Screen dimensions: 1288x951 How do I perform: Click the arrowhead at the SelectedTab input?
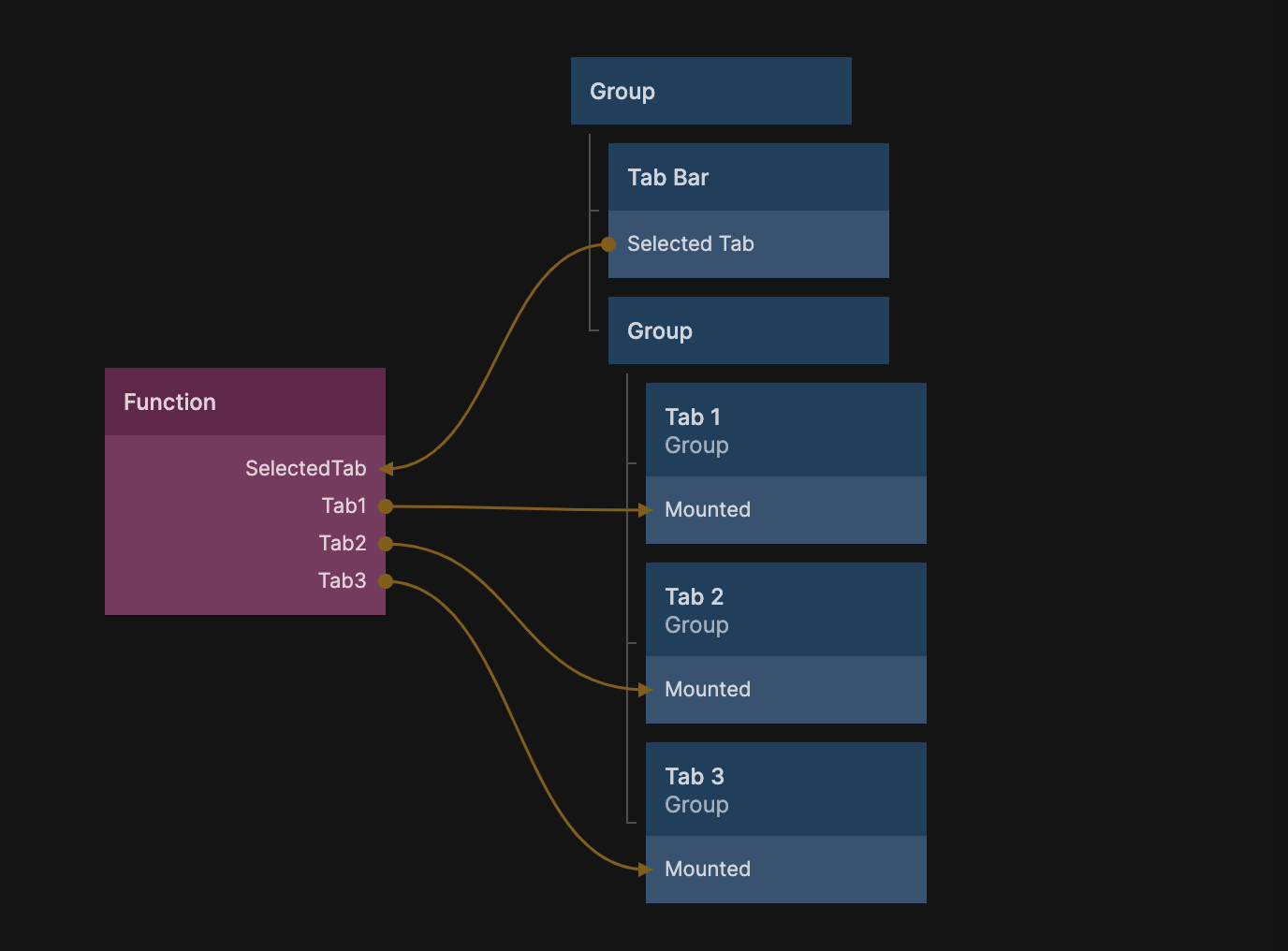388,469
